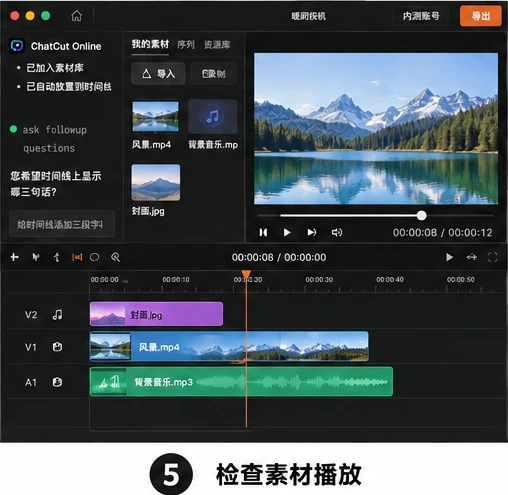Click the preview progress slider handle
The height and width of the screenshot is (495, 508).
[x=421, y=215]
